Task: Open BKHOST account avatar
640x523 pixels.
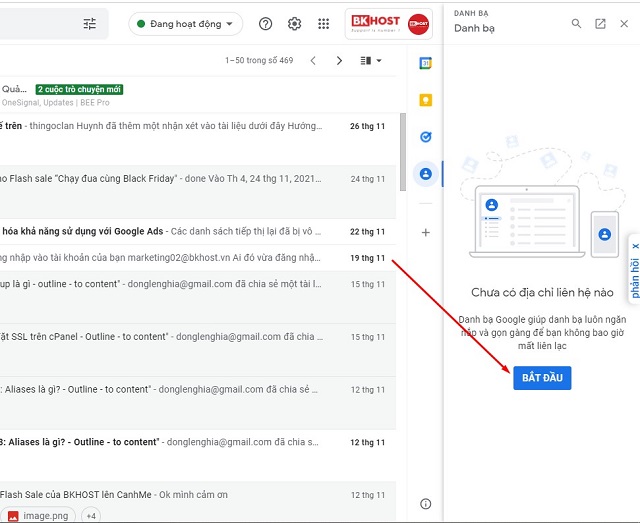Action: pyautogui.click(x=418, y=24)
